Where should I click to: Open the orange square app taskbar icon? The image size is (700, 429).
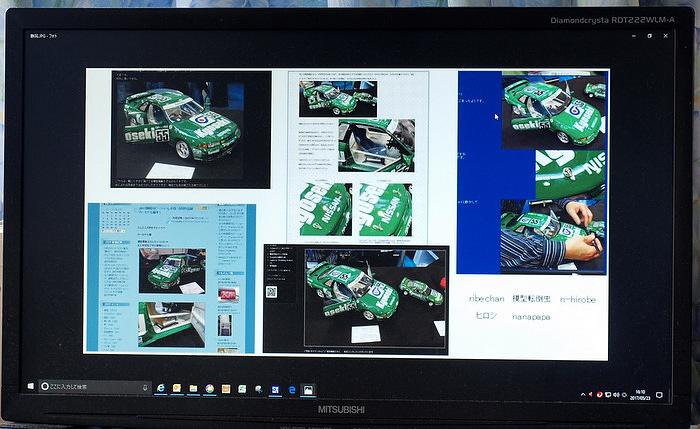pyautogui.click(x=226, y=389)
